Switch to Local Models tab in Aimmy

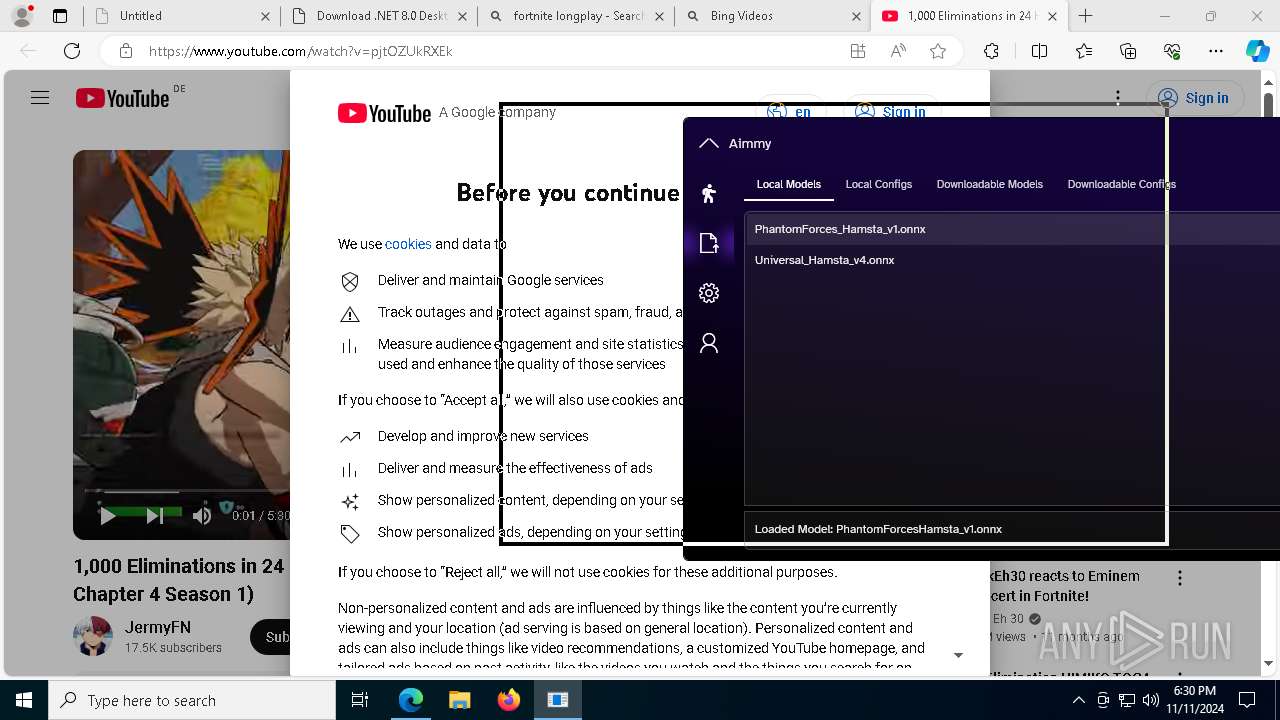788,184
